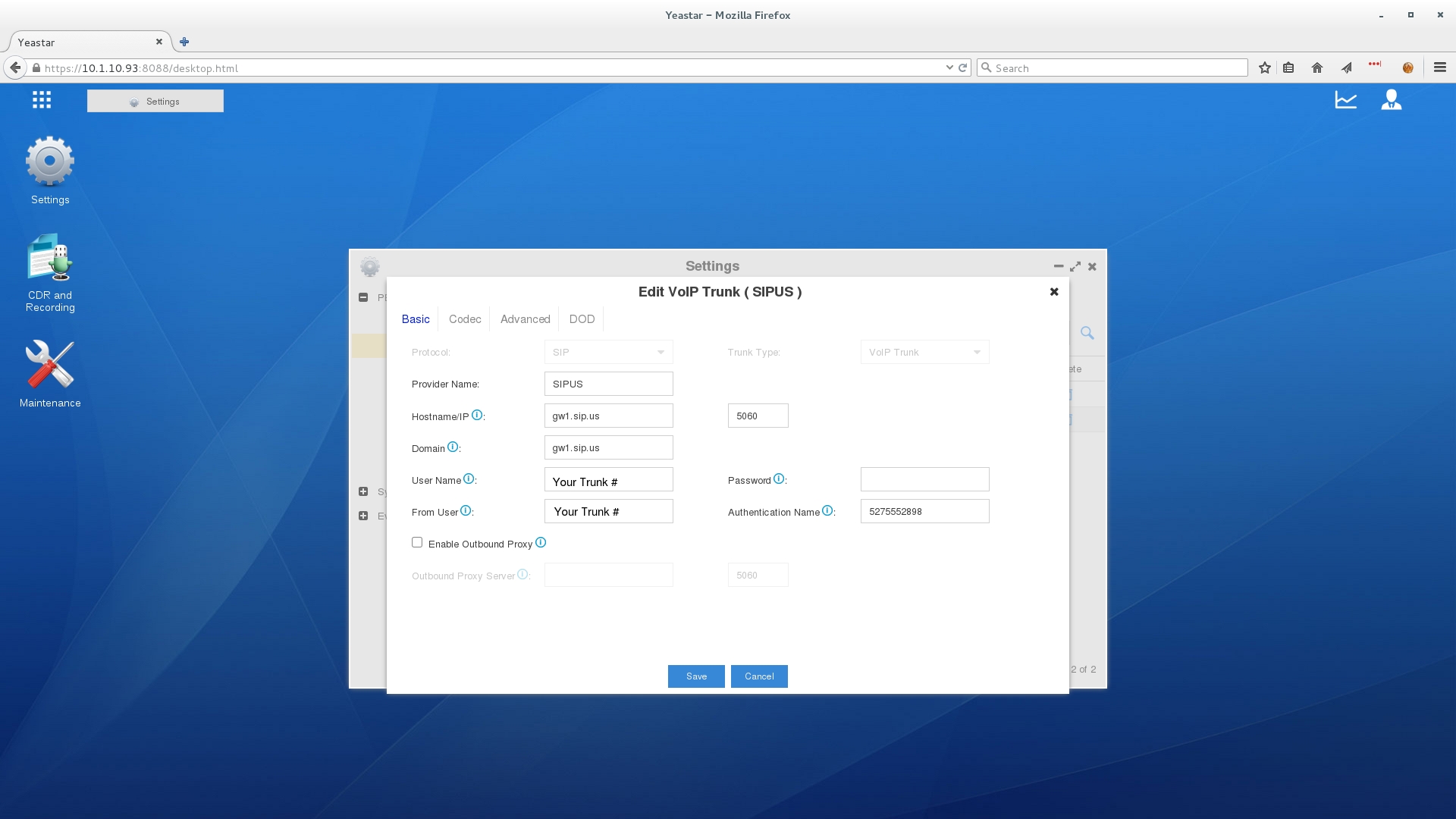This screenshot has height=819, width=1456.
Task: Open Firefox bookmarks list icon
Action: pyautogui.click(x=1288, y=67)
